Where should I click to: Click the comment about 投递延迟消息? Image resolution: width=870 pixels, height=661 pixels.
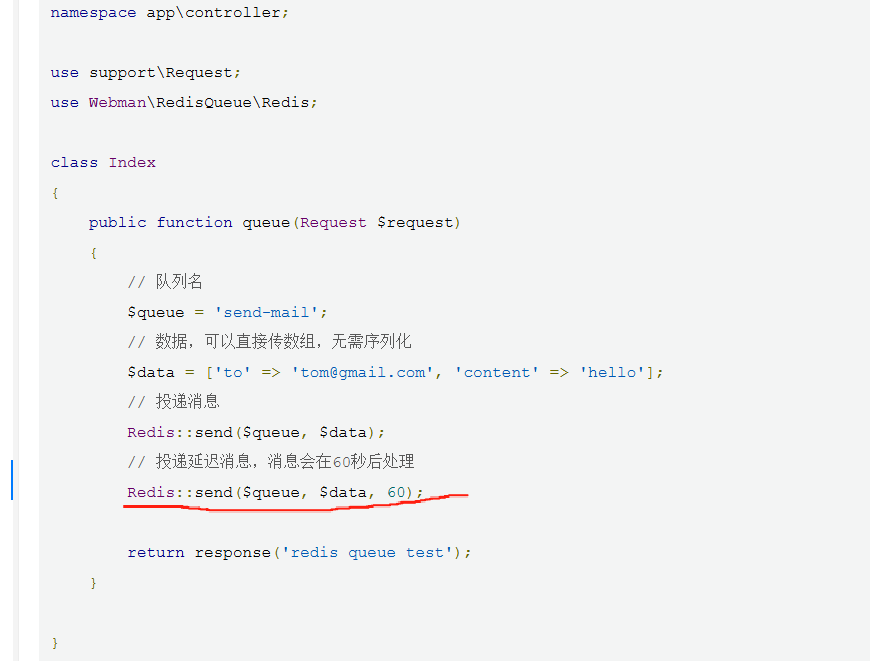pos(271,461)
